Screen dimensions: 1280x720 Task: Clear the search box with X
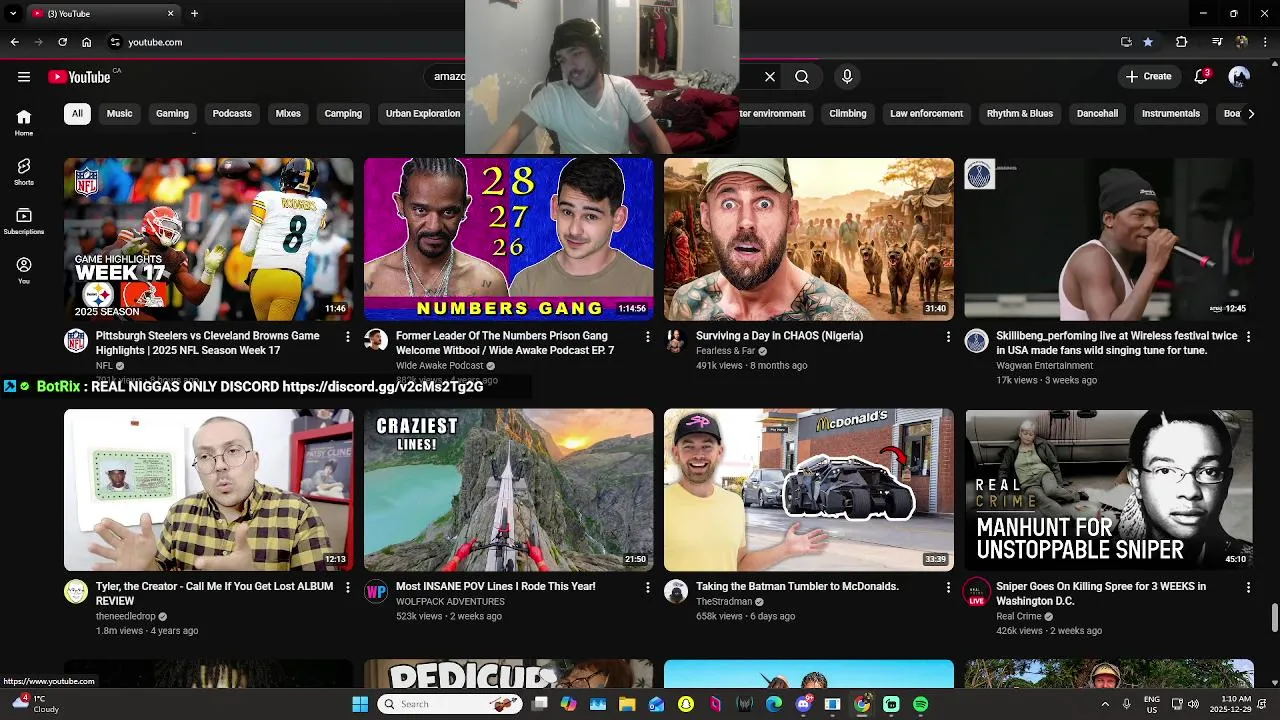click(770, 77)
